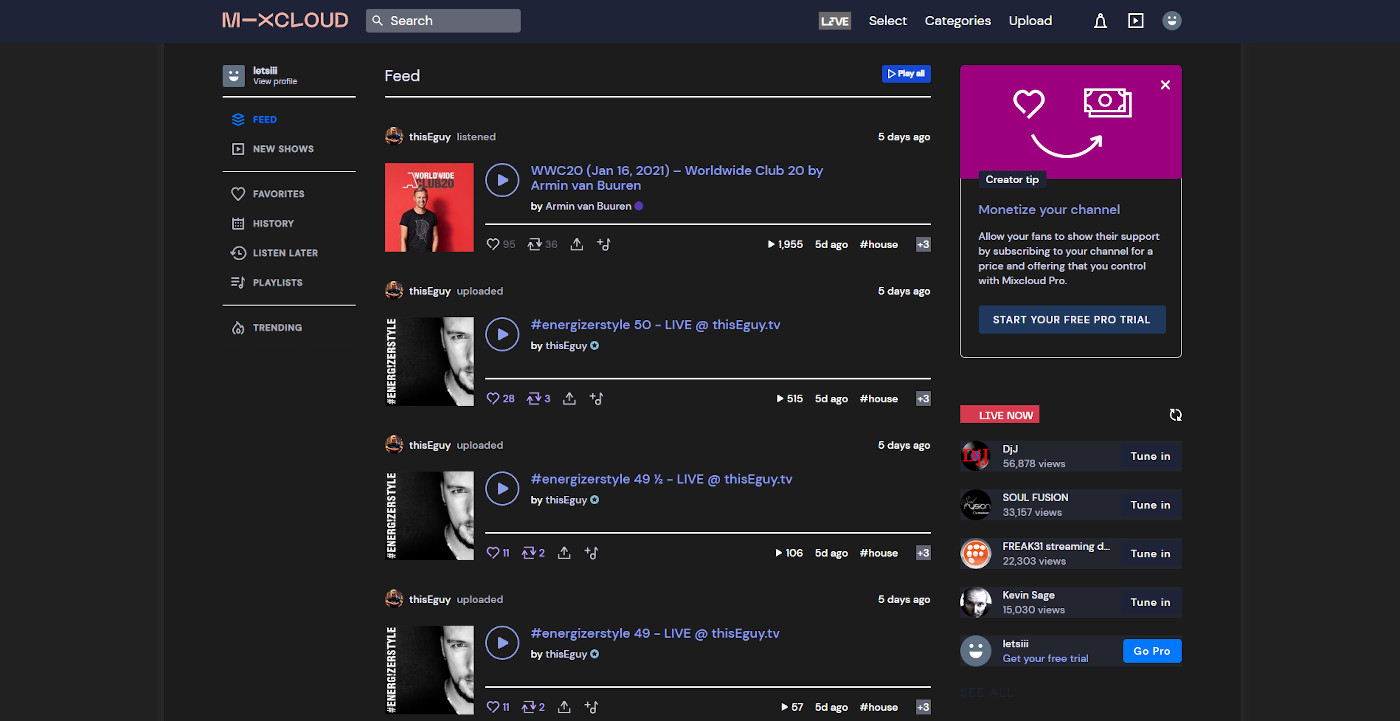This screenshot has height=721, width=1400.
Task: Repost the #energizerstyle 50 show
Action: pos(533,398)
